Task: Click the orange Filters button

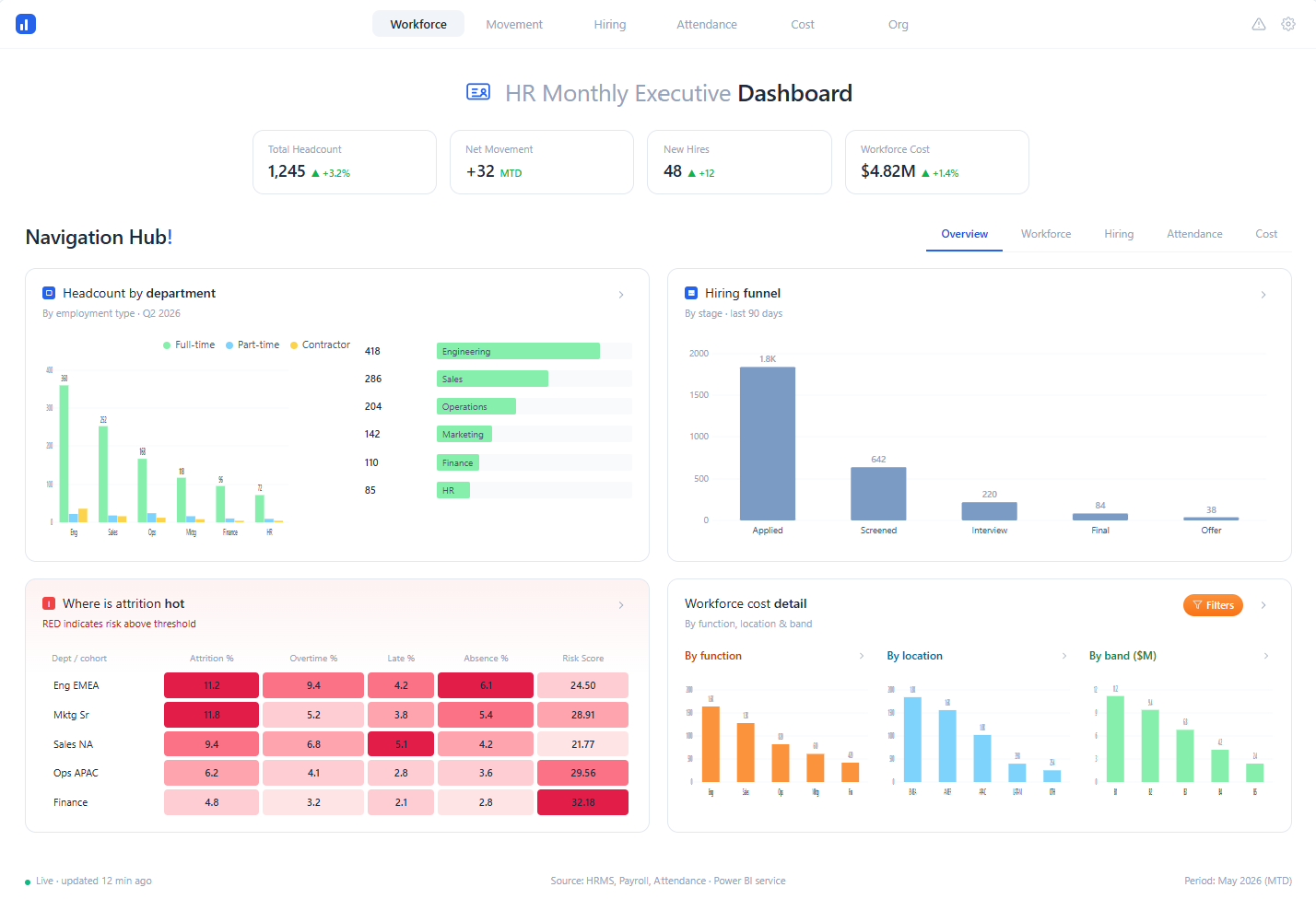Action: click(x=1213, y=605)
